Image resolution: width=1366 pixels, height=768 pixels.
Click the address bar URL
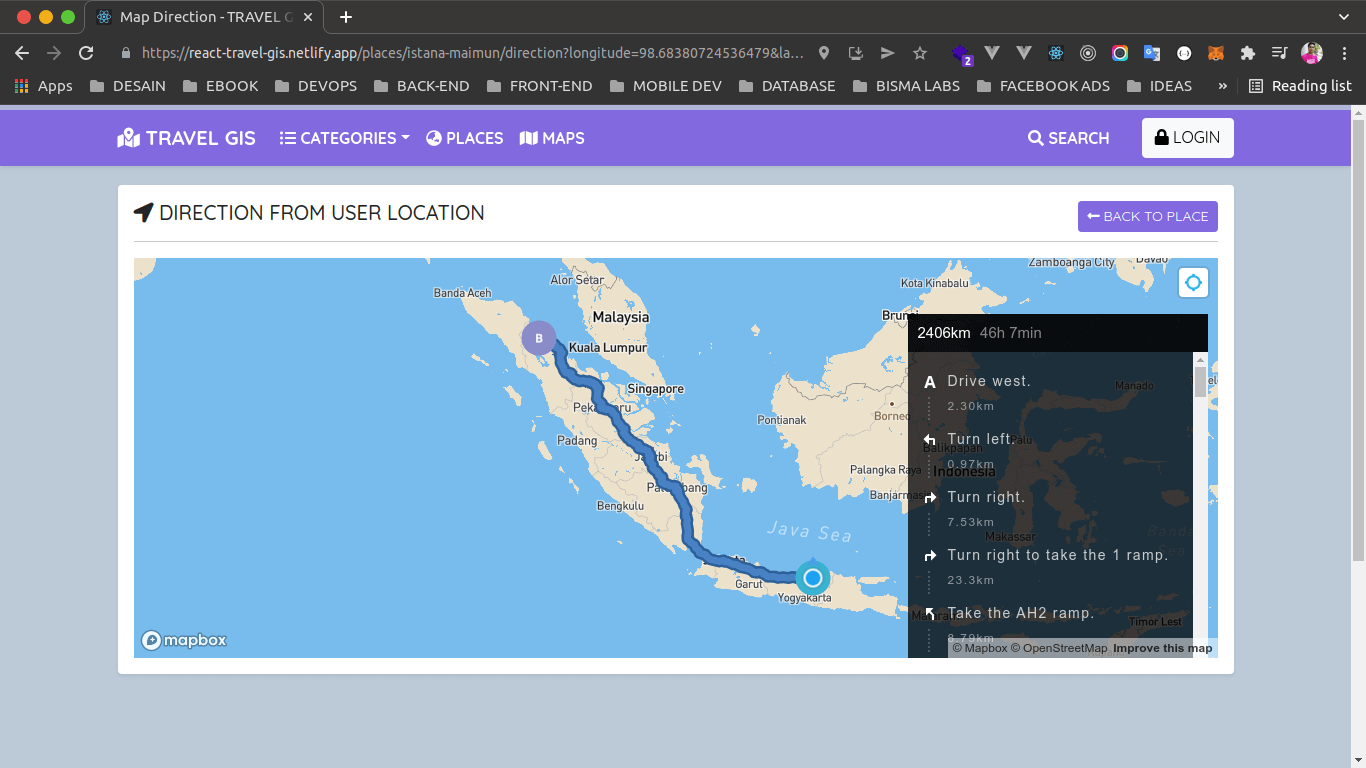[x=472, y=53]
